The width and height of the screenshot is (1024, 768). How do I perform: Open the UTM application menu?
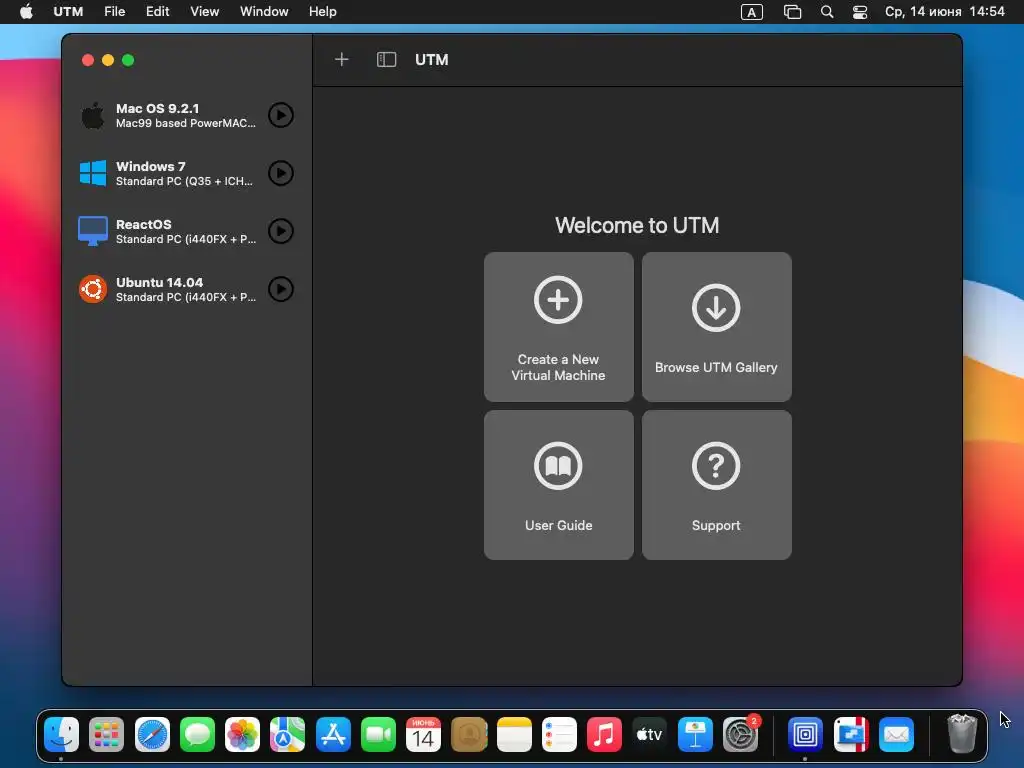[68, 12]
